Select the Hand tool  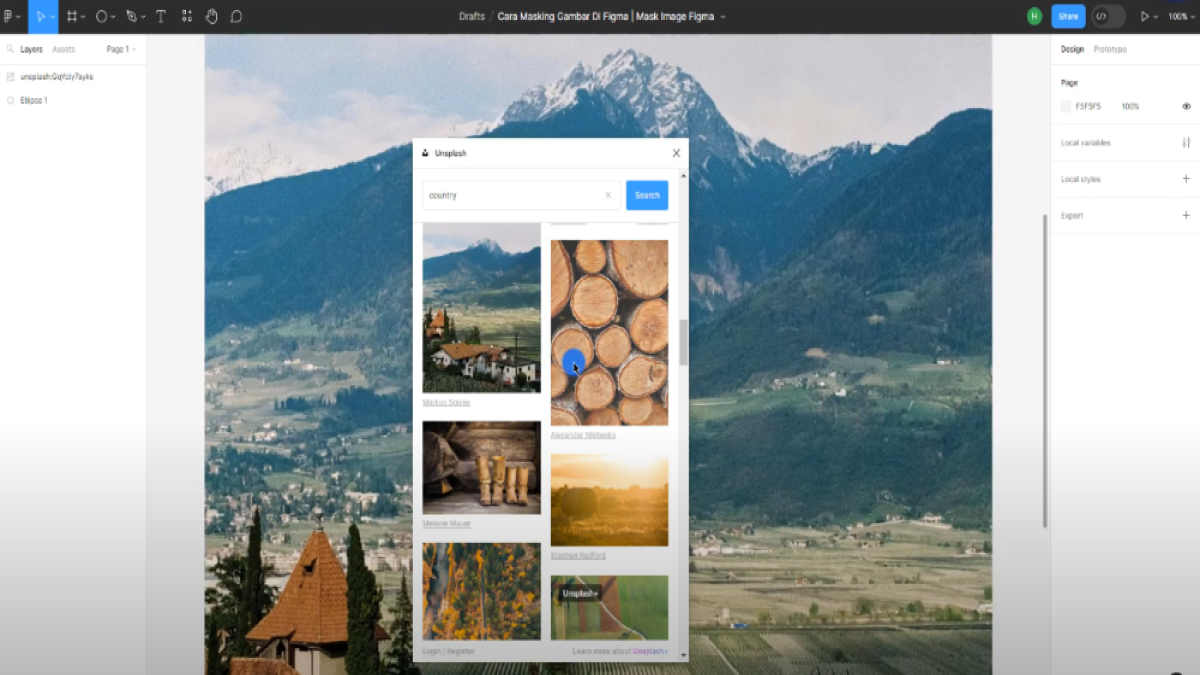(212, 16)
